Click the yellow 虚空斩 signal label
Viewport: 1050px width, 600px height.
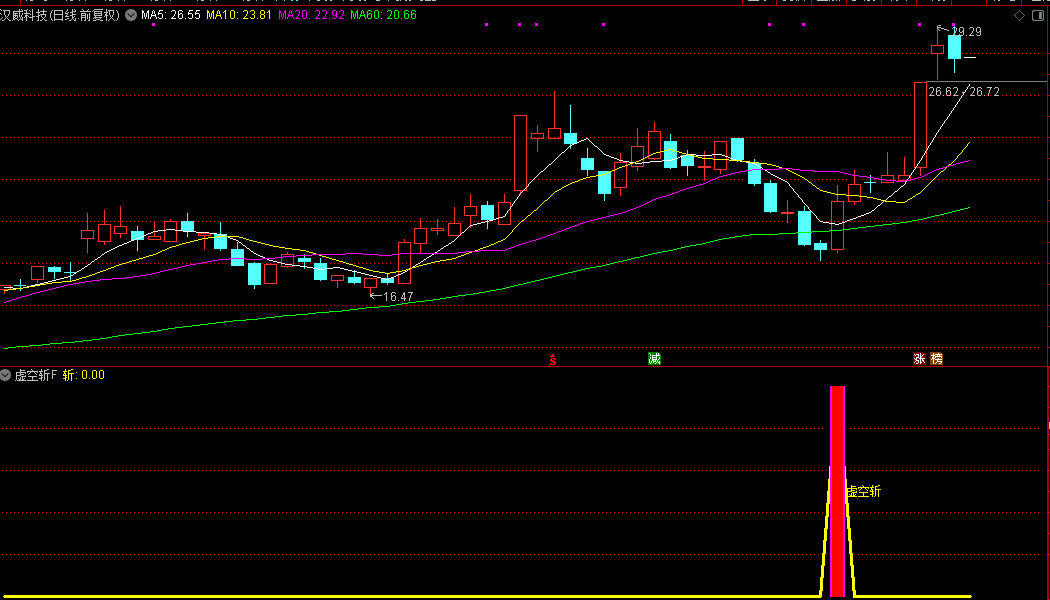(x=864, y=492)
